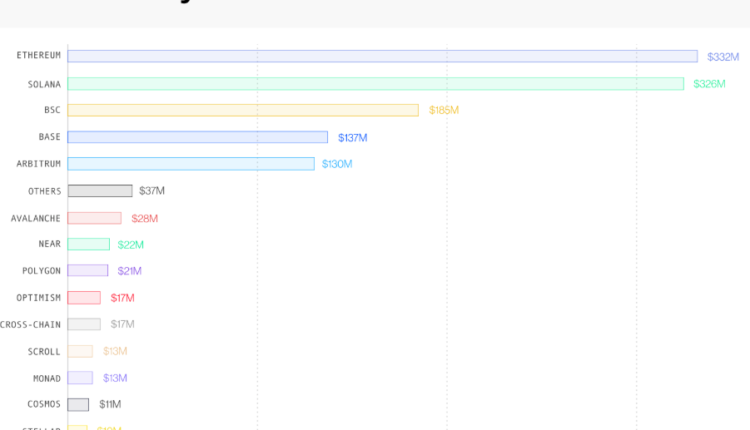Select the $130M value for Arbitrum
Image resolution: width=750 pixels, height=430 pixels.
pyautogui.click(x=337, y=164)
